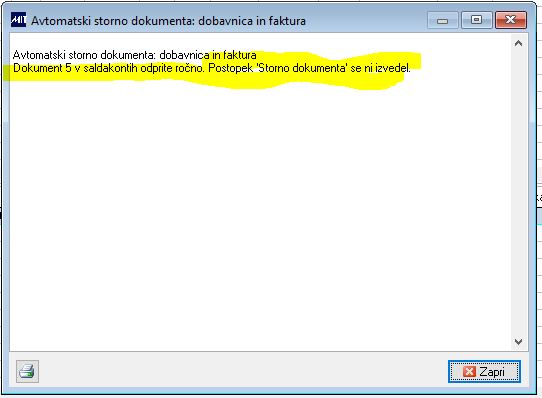This screenshot has height=398, width=542.
Task: Open the MIT application icon menu in title bar
Action: (x=18, y=20)
